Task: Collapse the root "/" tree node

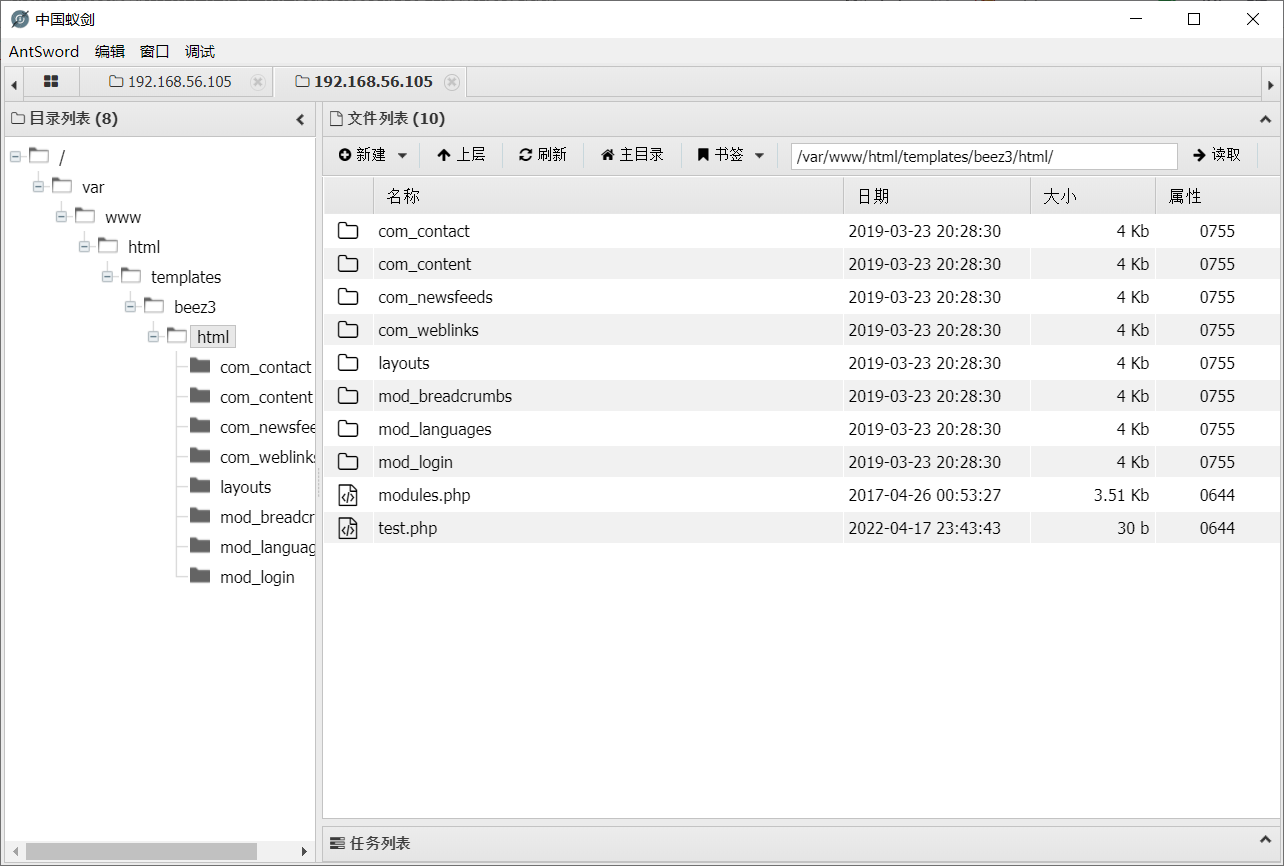Action: [15, 156]
